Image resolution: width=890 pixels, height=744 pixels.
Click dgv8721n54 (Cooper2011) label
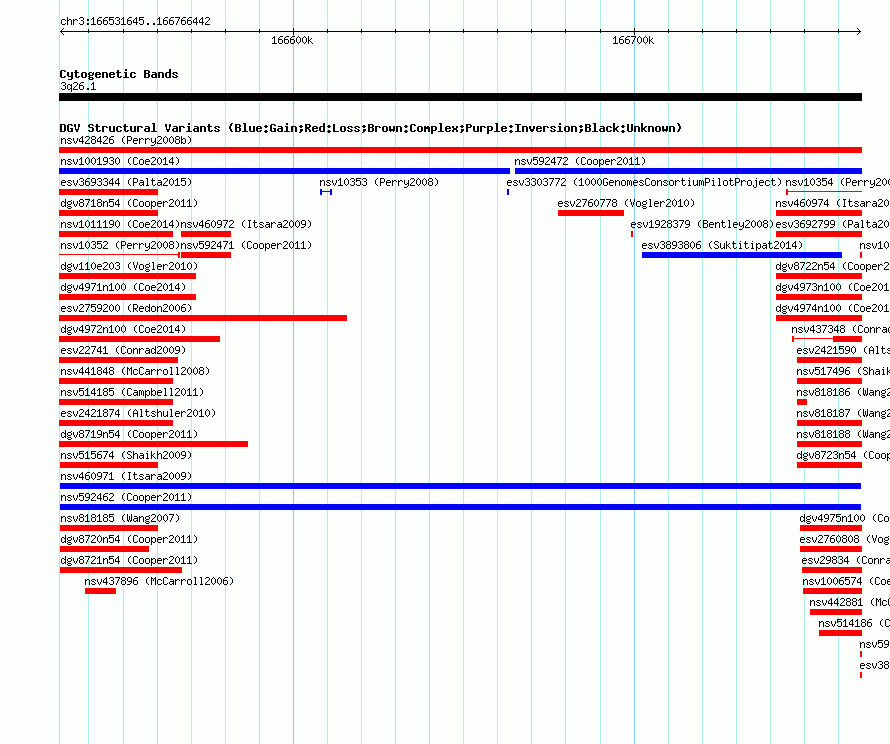pyautogui.click(x=129, y=560)
